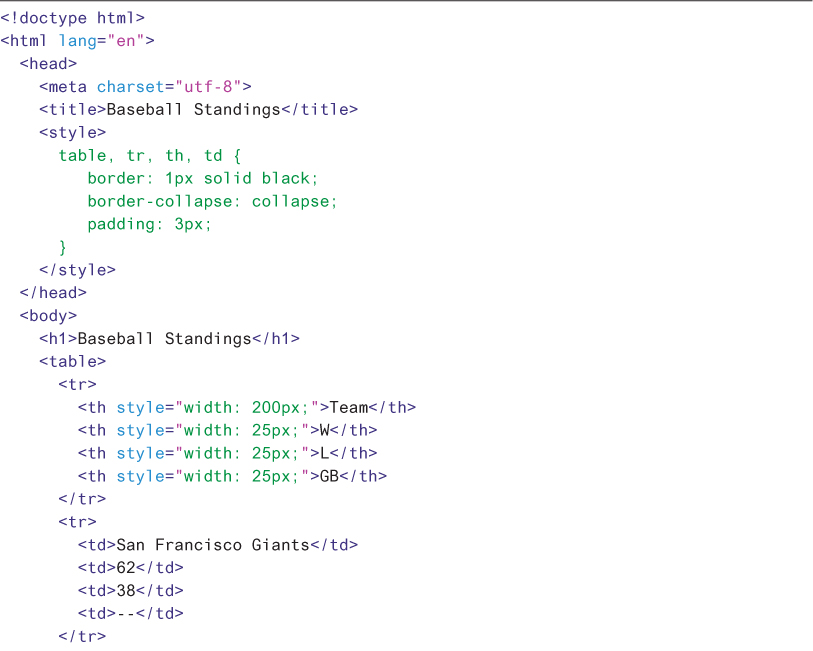
Task: Click the opening body tag
Action: click(x=48, y=316)
